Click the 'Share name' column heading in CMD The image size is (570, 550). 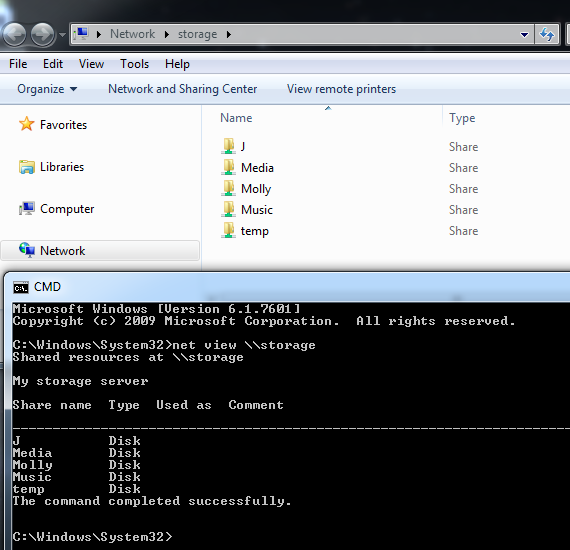tap(52, 405)
